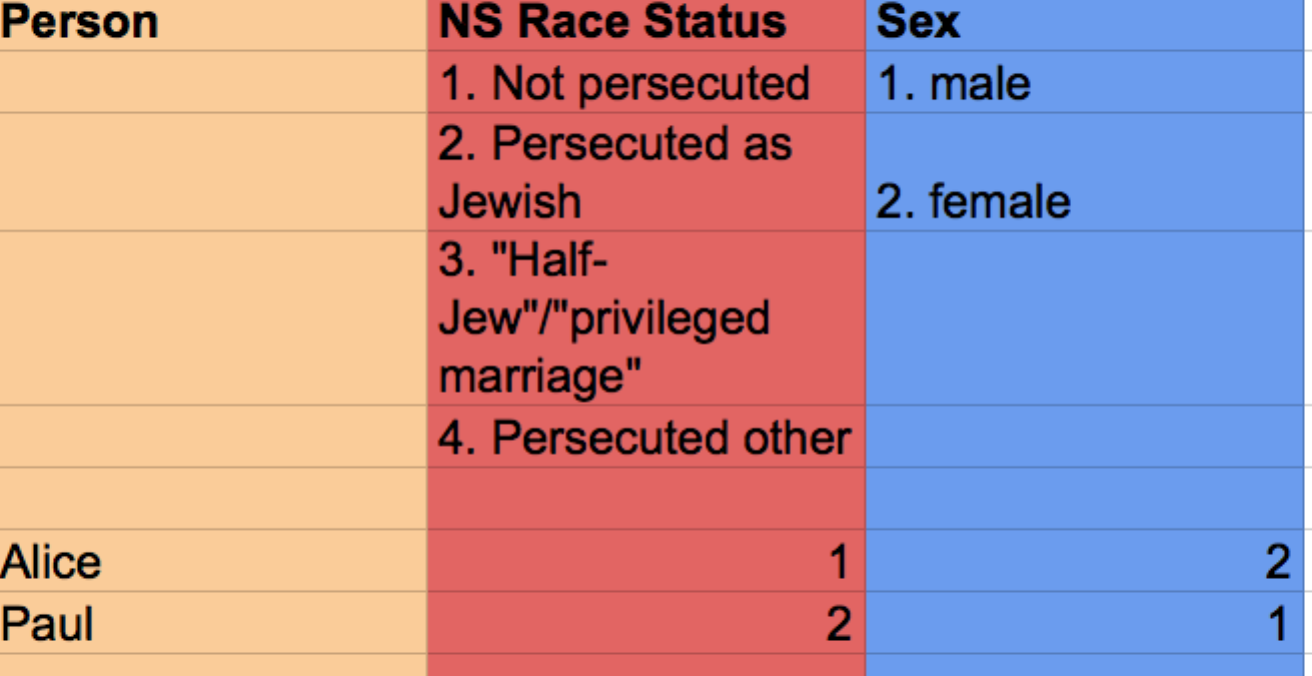Click the empty orange cell beside '2. Persecuted as Jewish'

213,172
